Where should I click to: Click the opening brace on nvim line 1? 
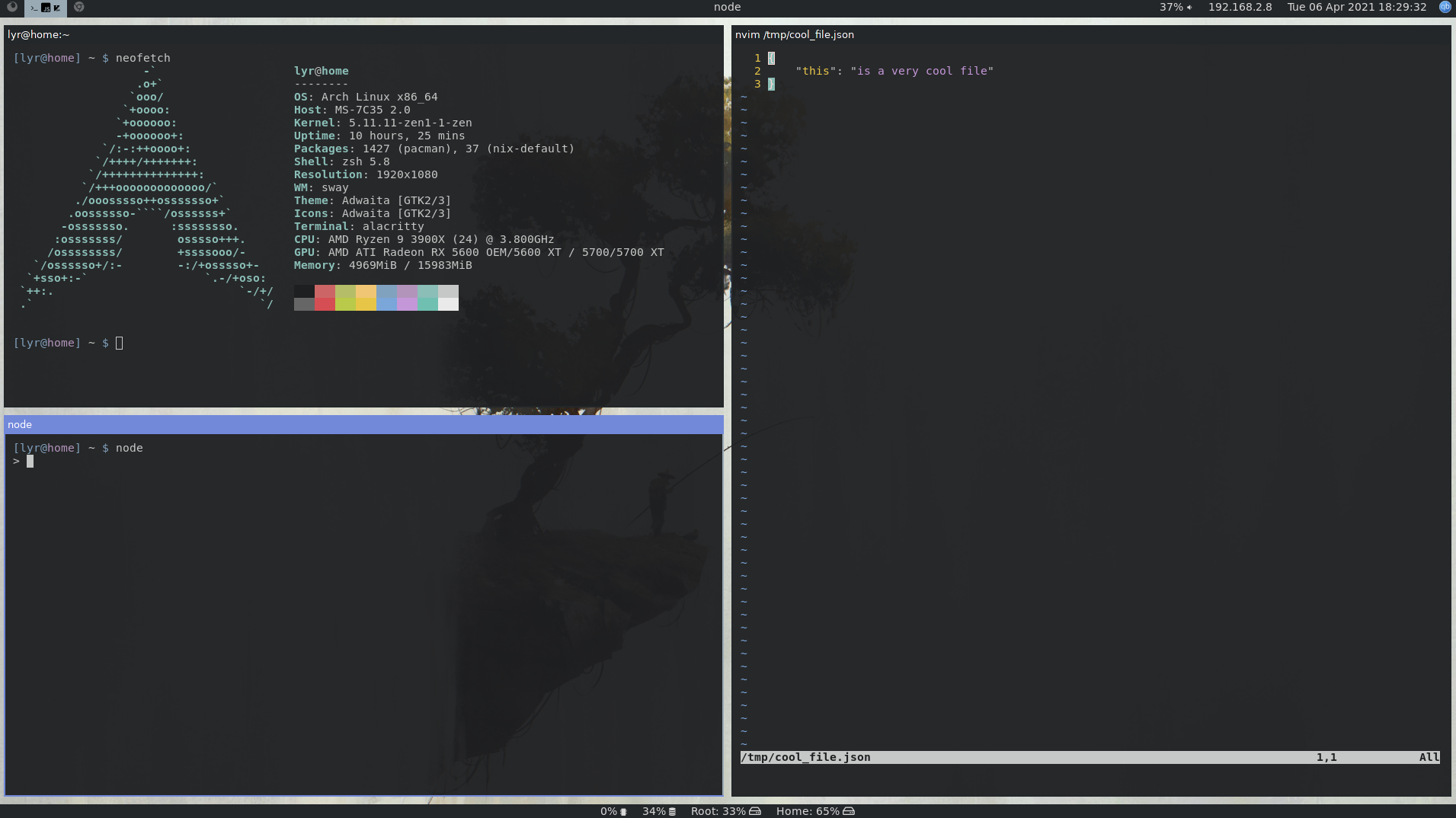(771, 58)
